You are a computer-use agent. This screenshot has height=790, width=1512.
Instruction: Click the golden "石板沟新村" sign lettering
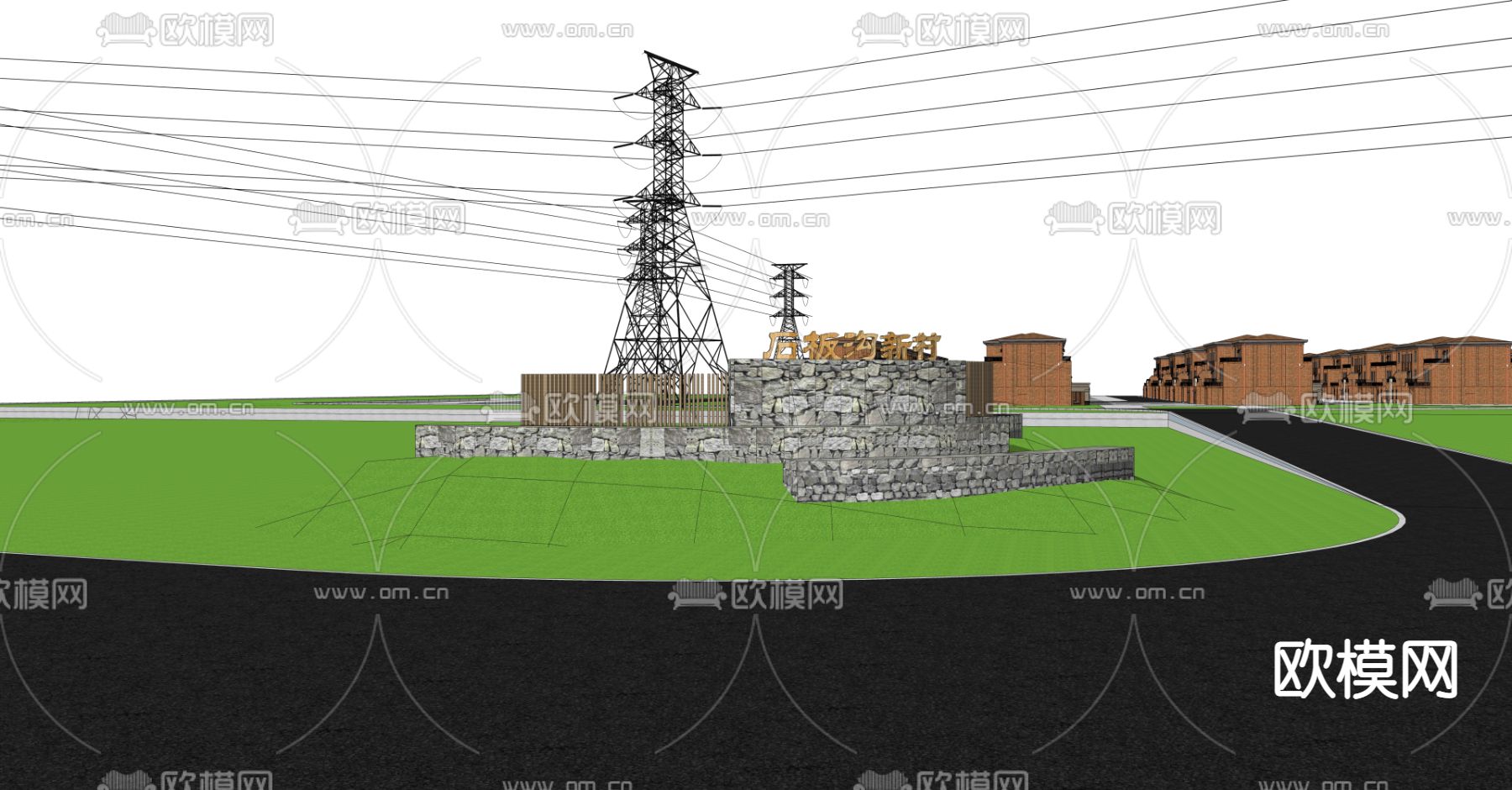point(852,346)
